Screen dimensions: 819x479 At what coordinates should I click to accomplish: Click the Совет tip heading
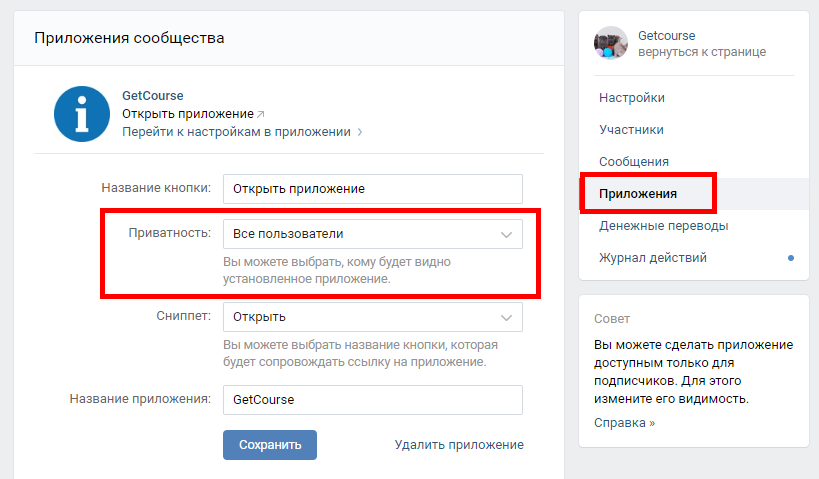[612, 319]
